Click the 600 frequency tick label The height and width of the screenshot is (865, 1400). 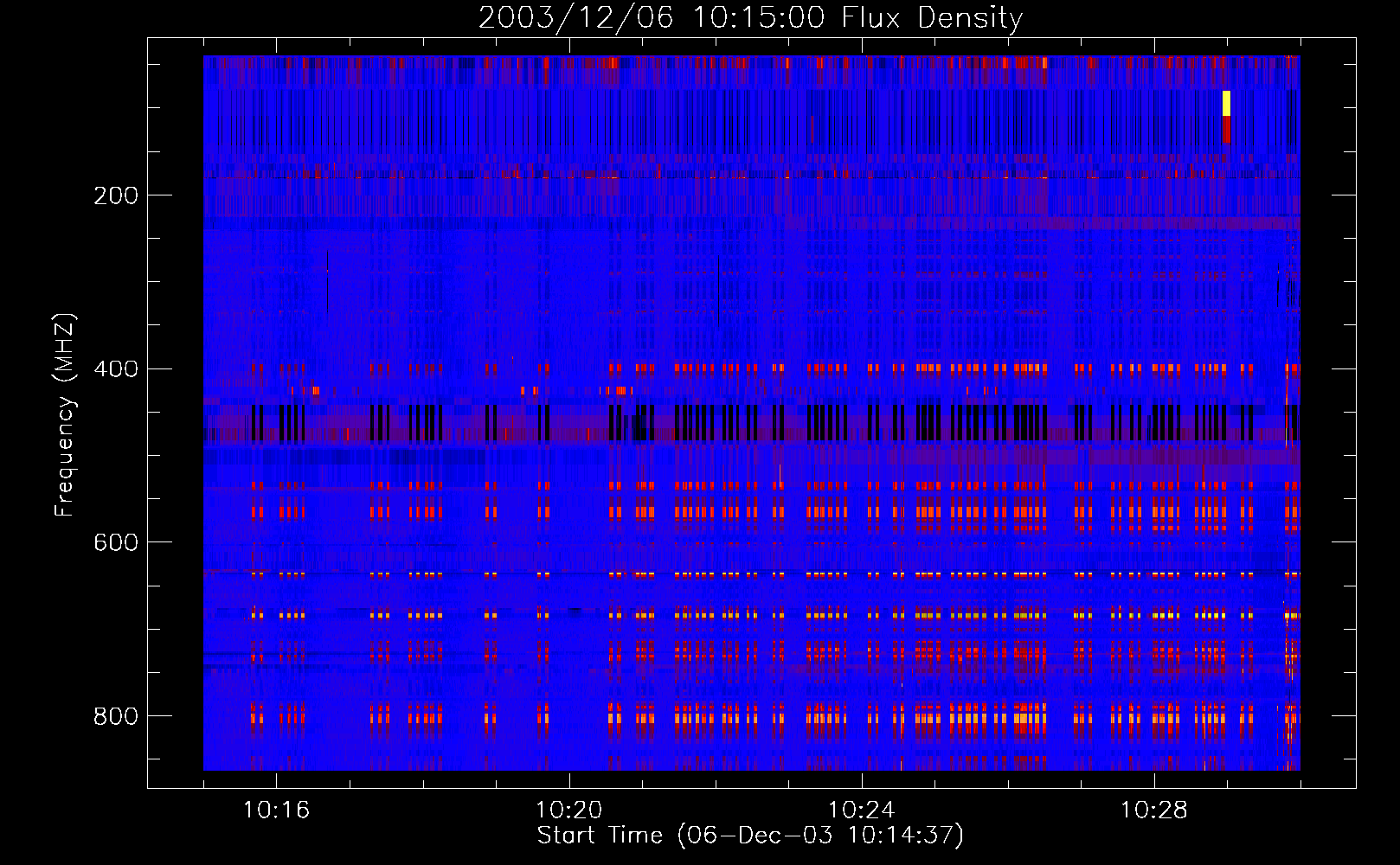point(116,542)
